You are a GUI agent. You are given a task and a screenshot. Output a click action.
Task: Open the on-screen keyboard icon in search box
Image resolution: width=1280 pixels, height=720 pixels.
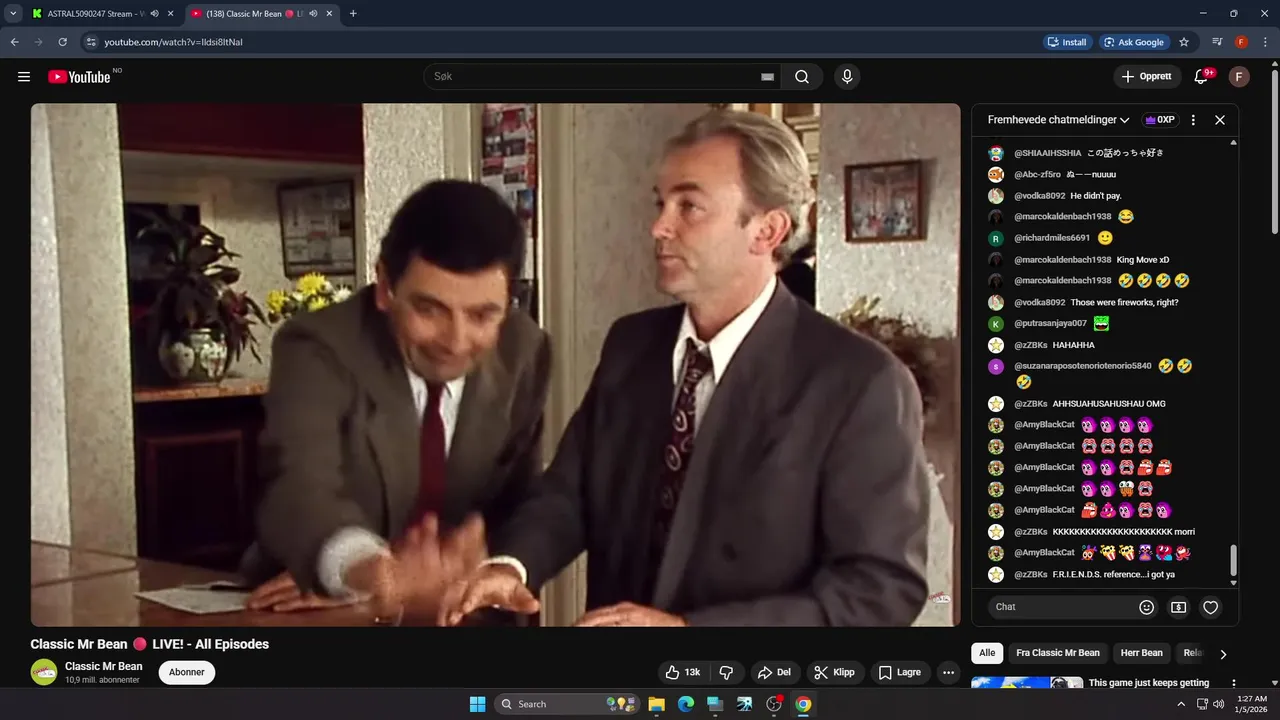pyautogui.click(x=767, y=77)
